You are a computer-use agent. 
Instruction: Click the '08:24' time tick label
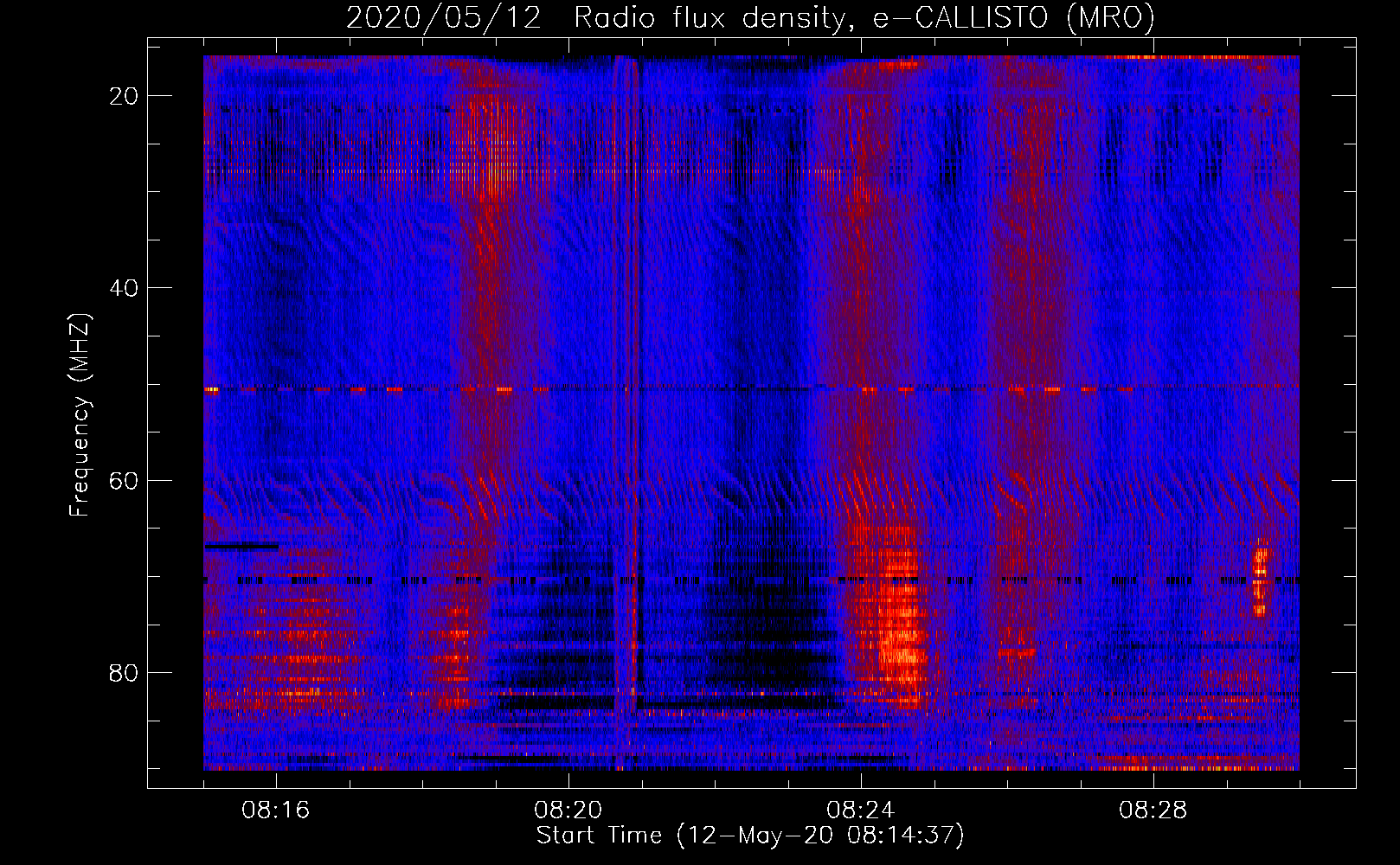pyautogui.click(x=861, y=811)
